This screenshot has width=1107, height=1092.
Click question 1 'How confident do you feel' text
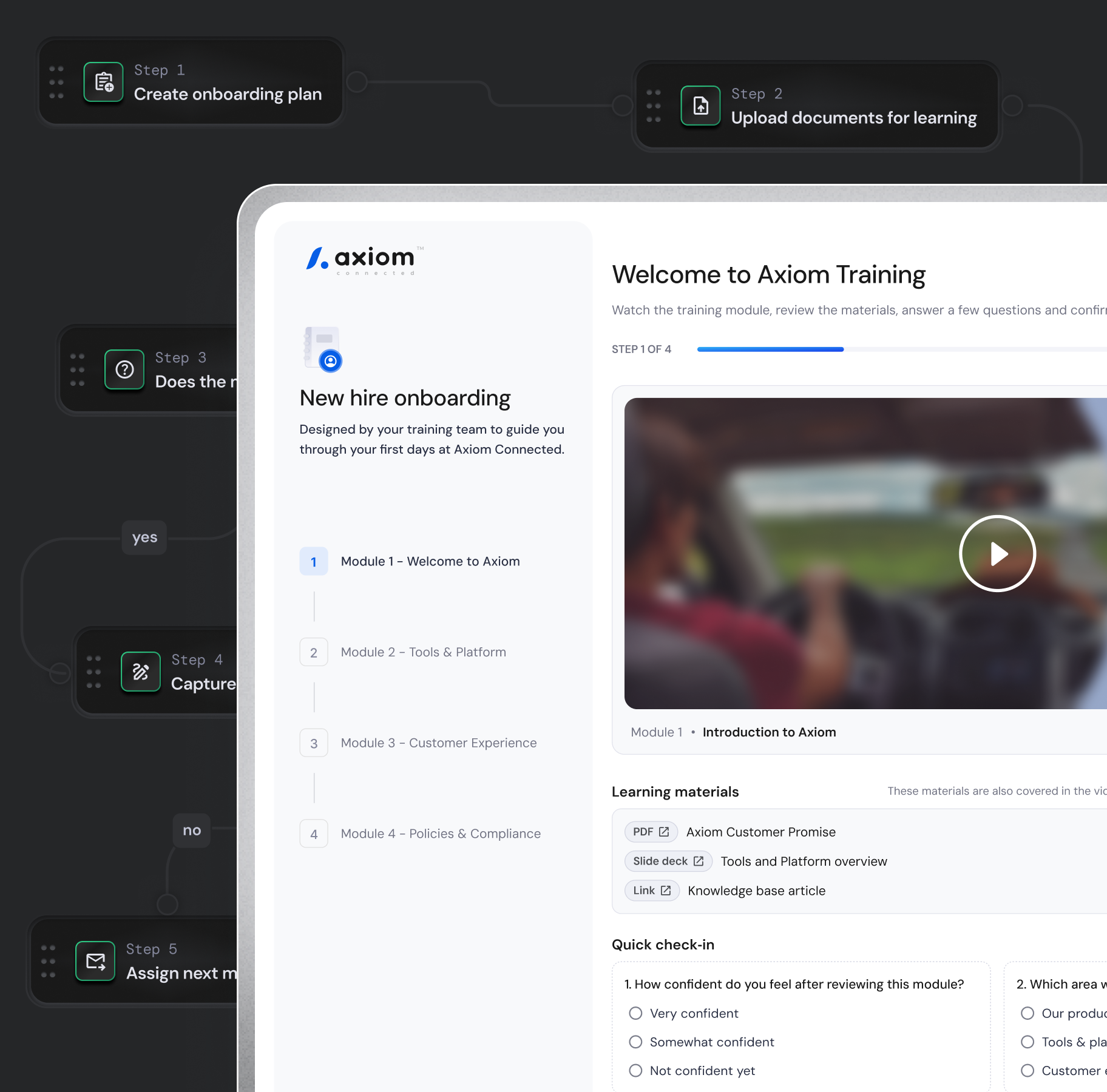[794, 984]
